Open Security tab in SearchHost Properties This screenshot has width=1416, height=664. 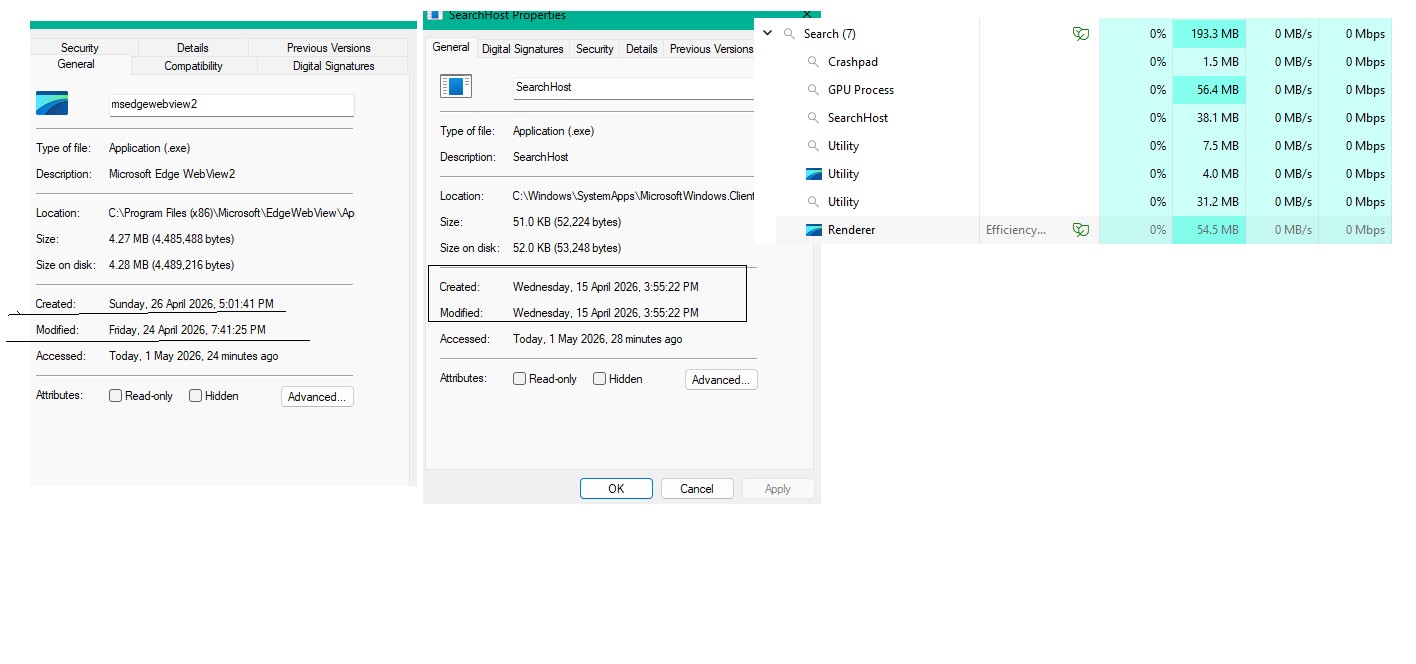pyautogui.click(x=595, y=49)
